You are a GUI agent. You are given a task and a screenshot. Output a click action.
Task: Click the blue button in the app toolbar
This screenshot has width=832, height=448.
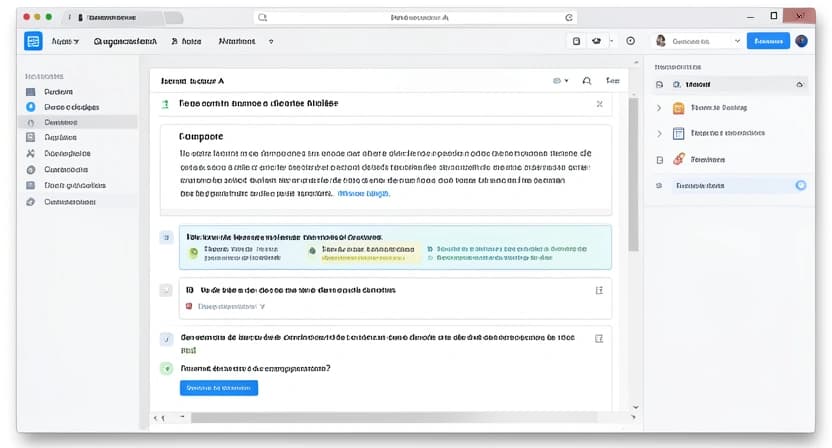pyautogui.click(x=768, y=41)
